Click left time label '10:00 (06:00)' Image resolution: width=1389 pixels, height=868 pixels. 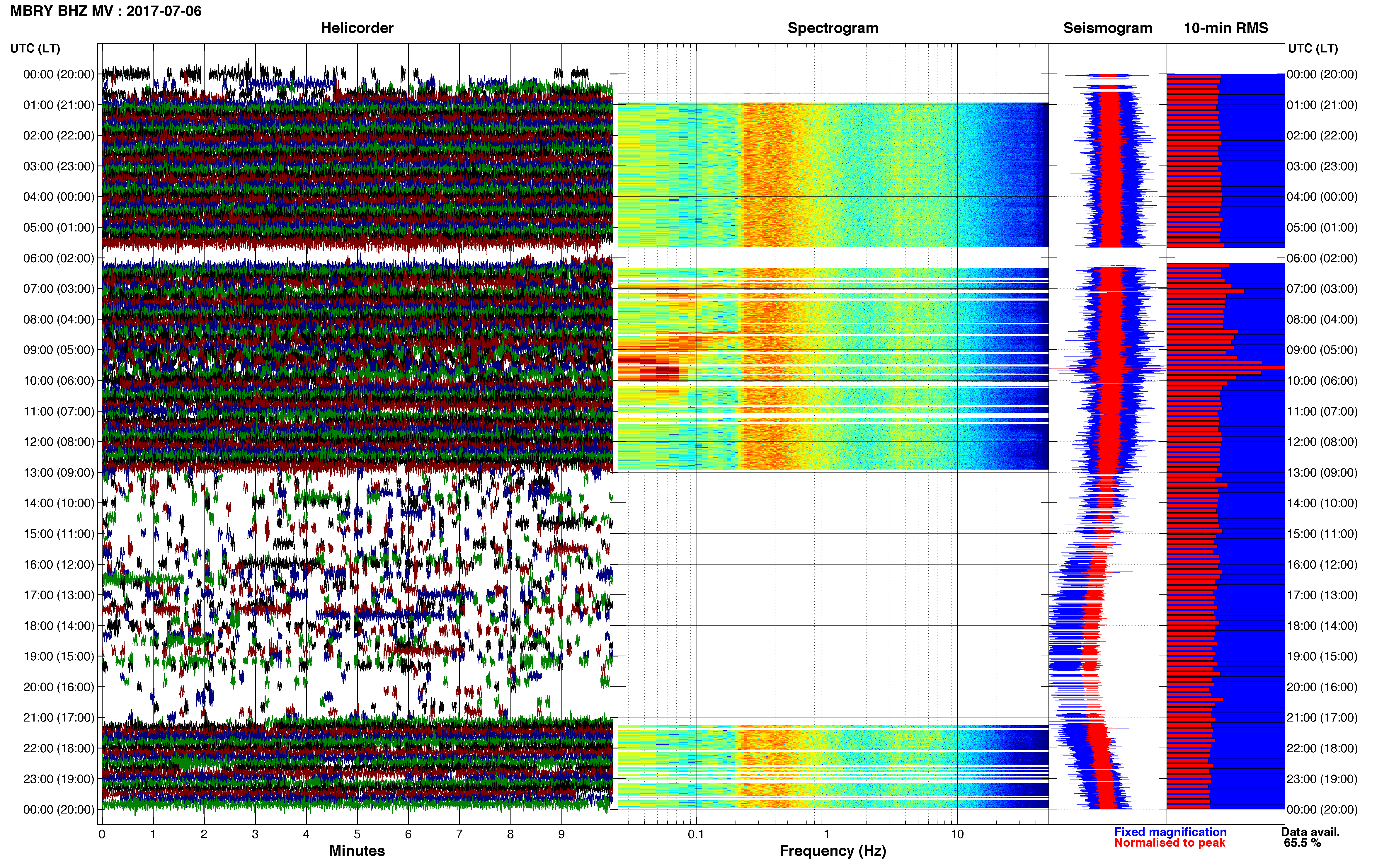[59, 381]
